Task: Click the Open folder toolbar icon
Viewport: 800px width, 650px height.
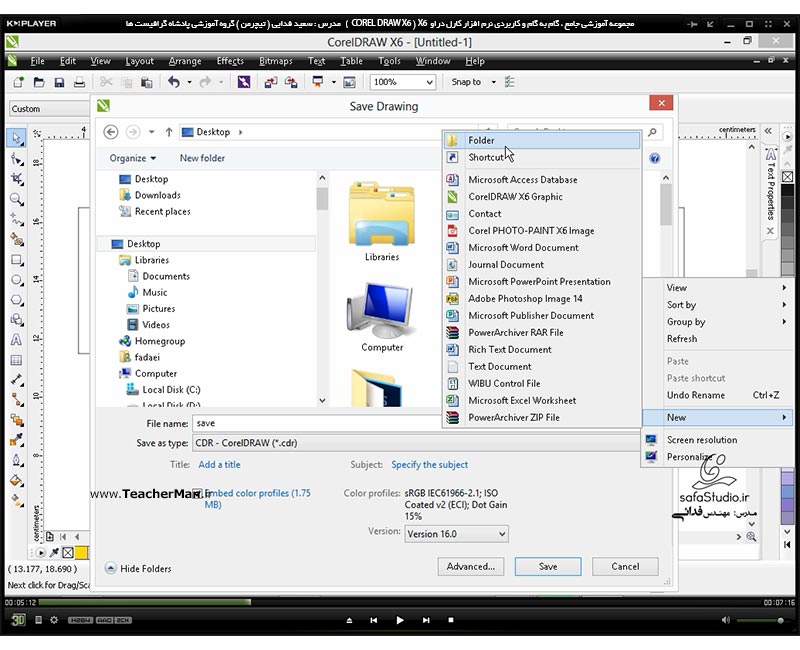Action: tap(39, 82)
